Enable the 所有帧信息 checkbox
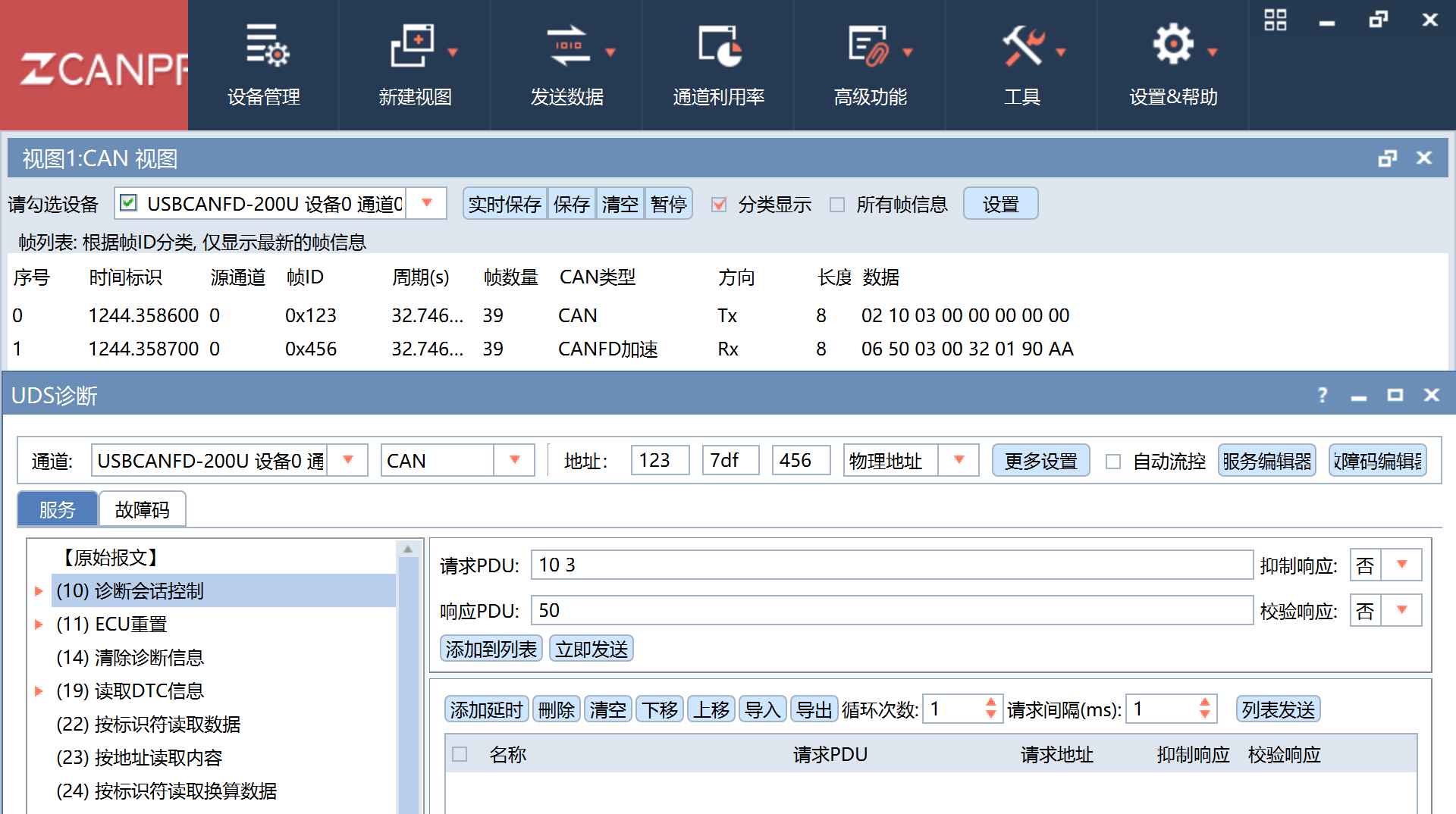This screenshot has height=814, width=1456. [x=837, y=205]
